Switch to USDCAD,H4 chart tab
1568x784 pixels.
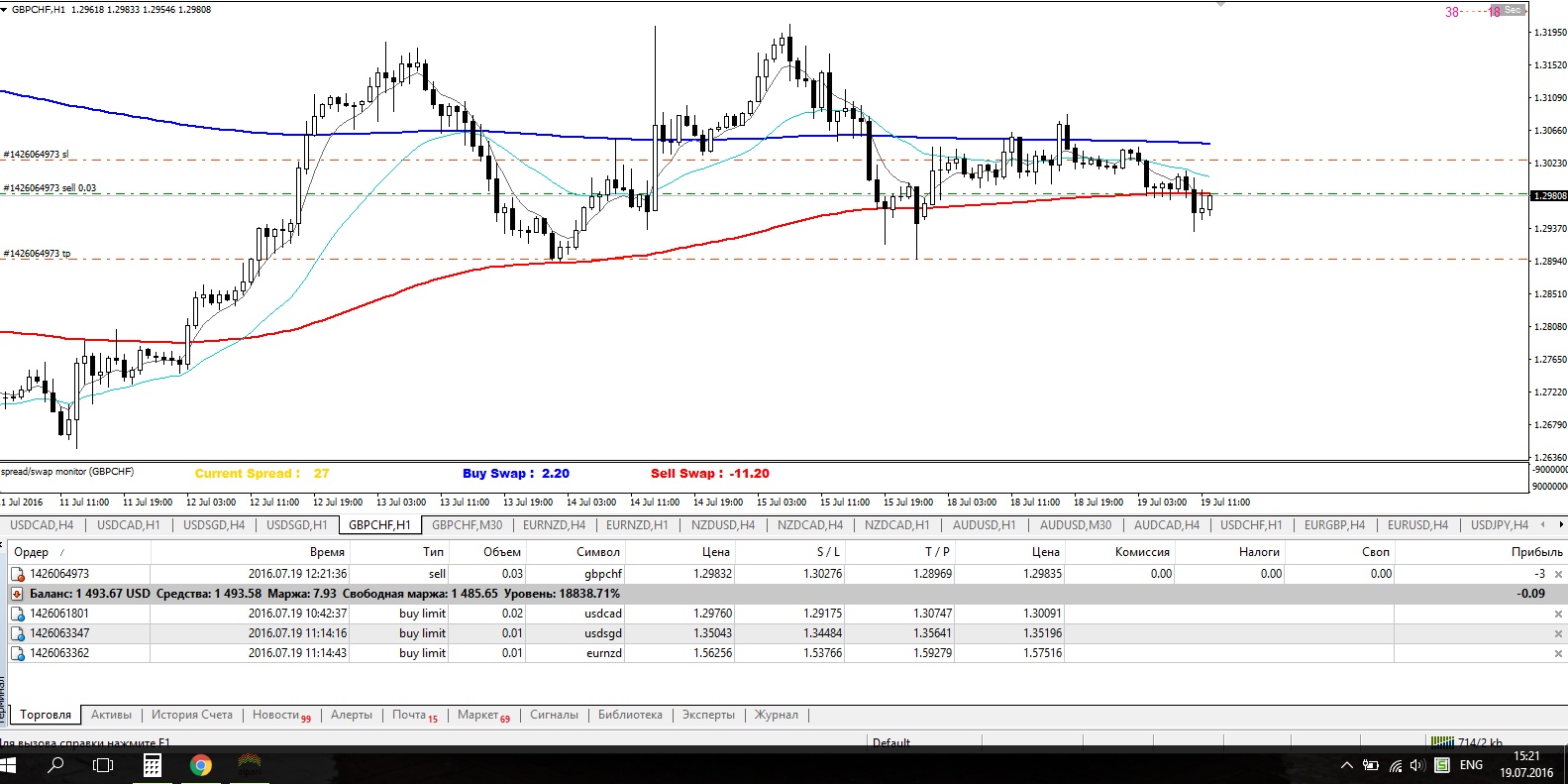42,525
